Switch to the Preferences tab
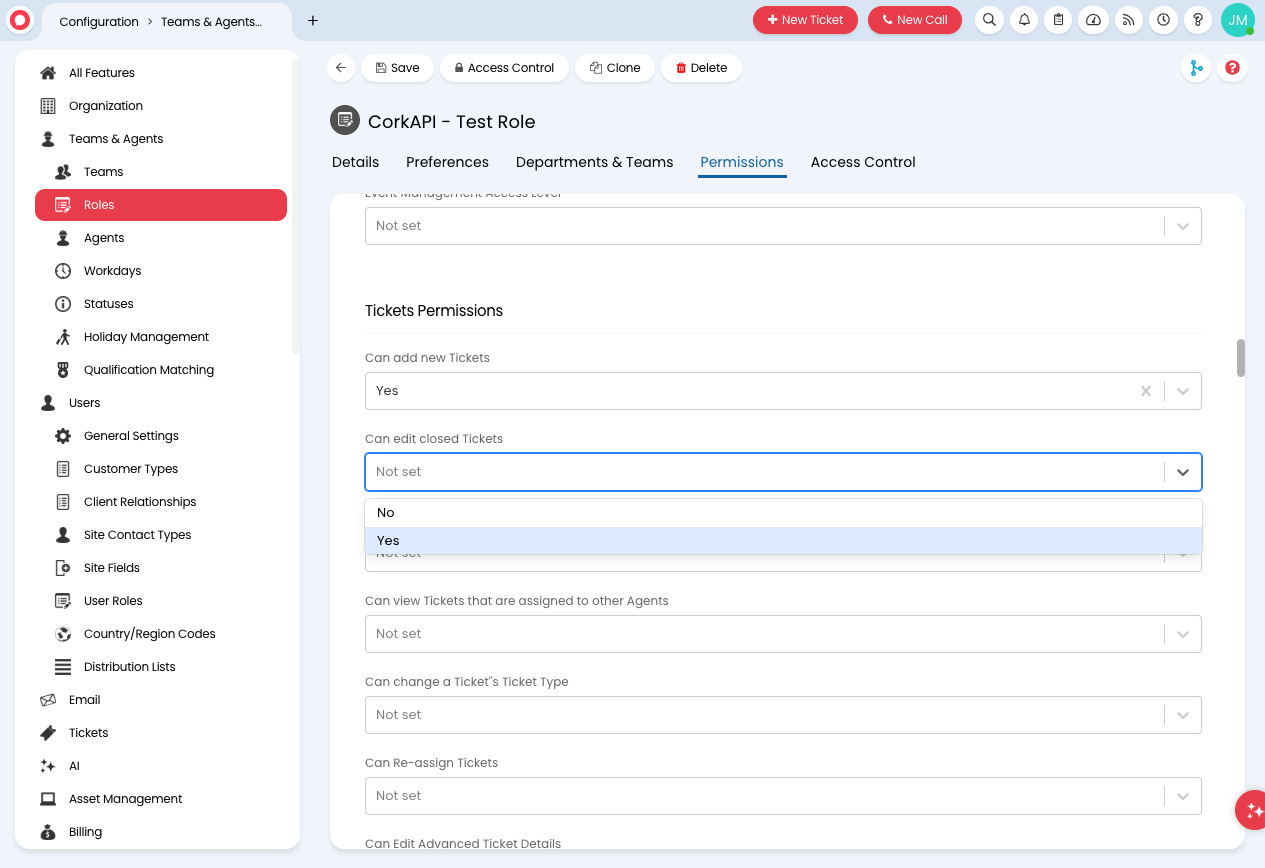Image resolution: width=1265 pixels, height=868 pixels. point(447,162)
